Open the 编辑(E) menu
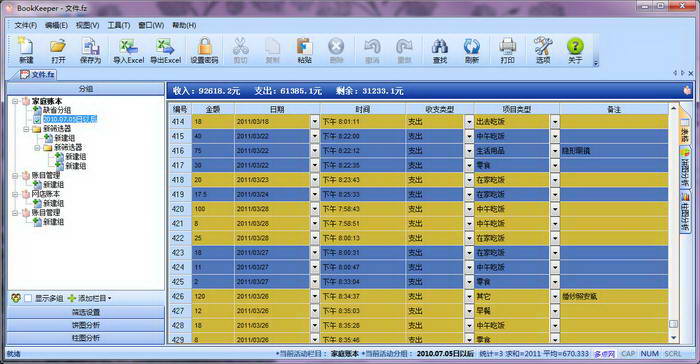 pos(56,25)
